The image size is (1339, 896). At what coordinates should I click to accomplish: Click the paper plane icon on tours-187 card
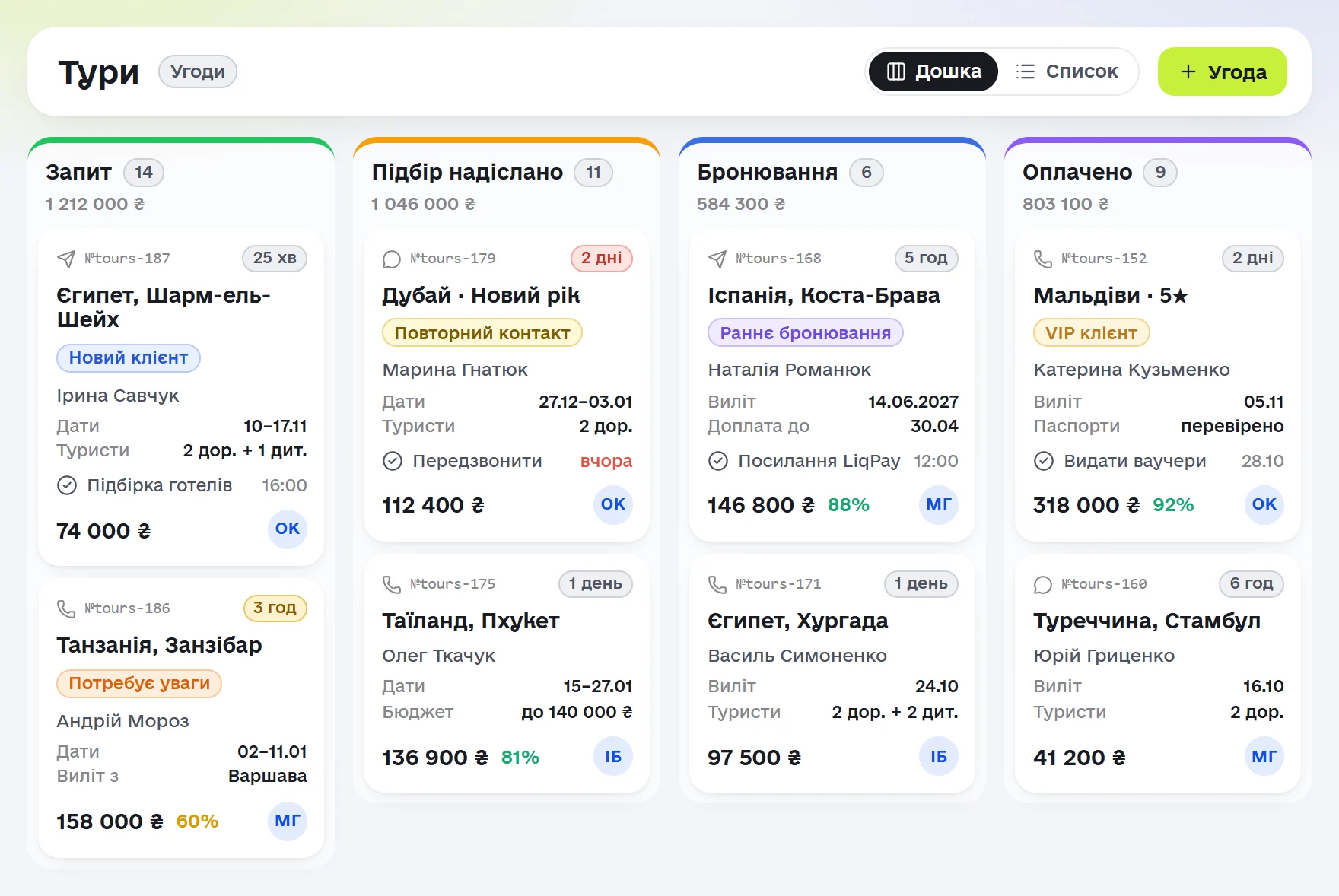tap(66, 259)
